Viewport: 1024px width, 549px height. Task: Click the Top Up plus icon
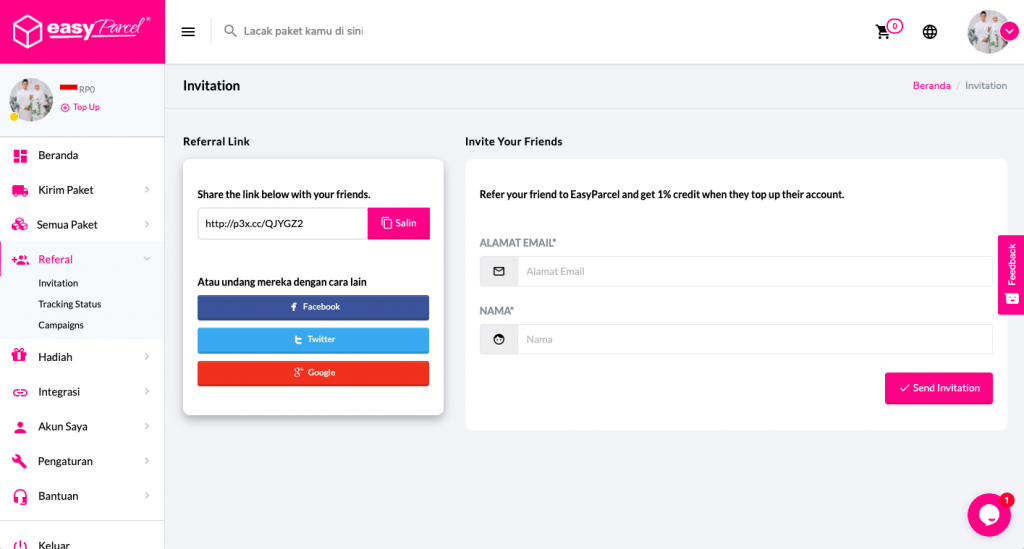click(x=66, y=107)
